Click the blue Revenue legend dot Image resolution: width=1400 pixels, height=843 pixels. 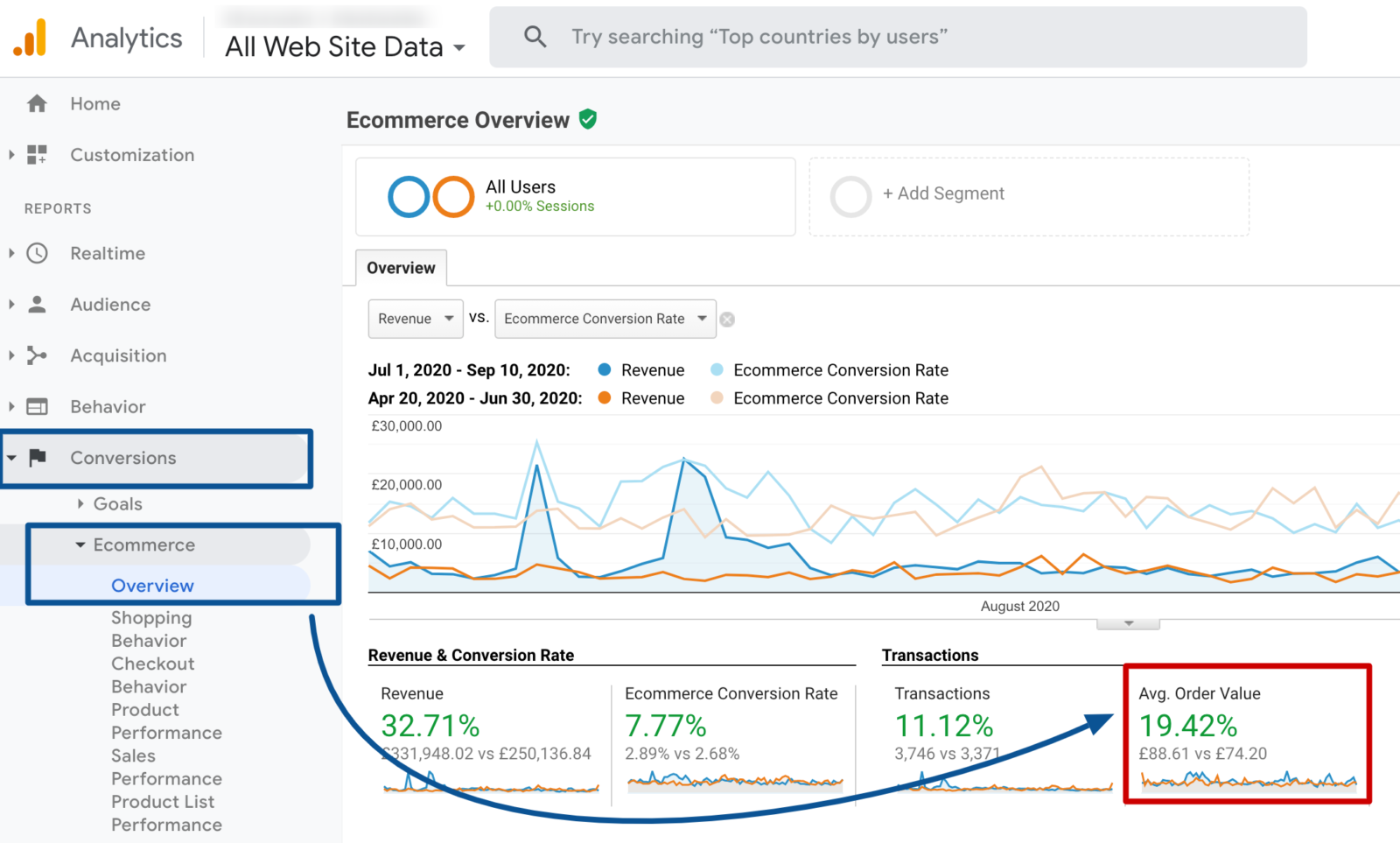[x=604, y=369]
